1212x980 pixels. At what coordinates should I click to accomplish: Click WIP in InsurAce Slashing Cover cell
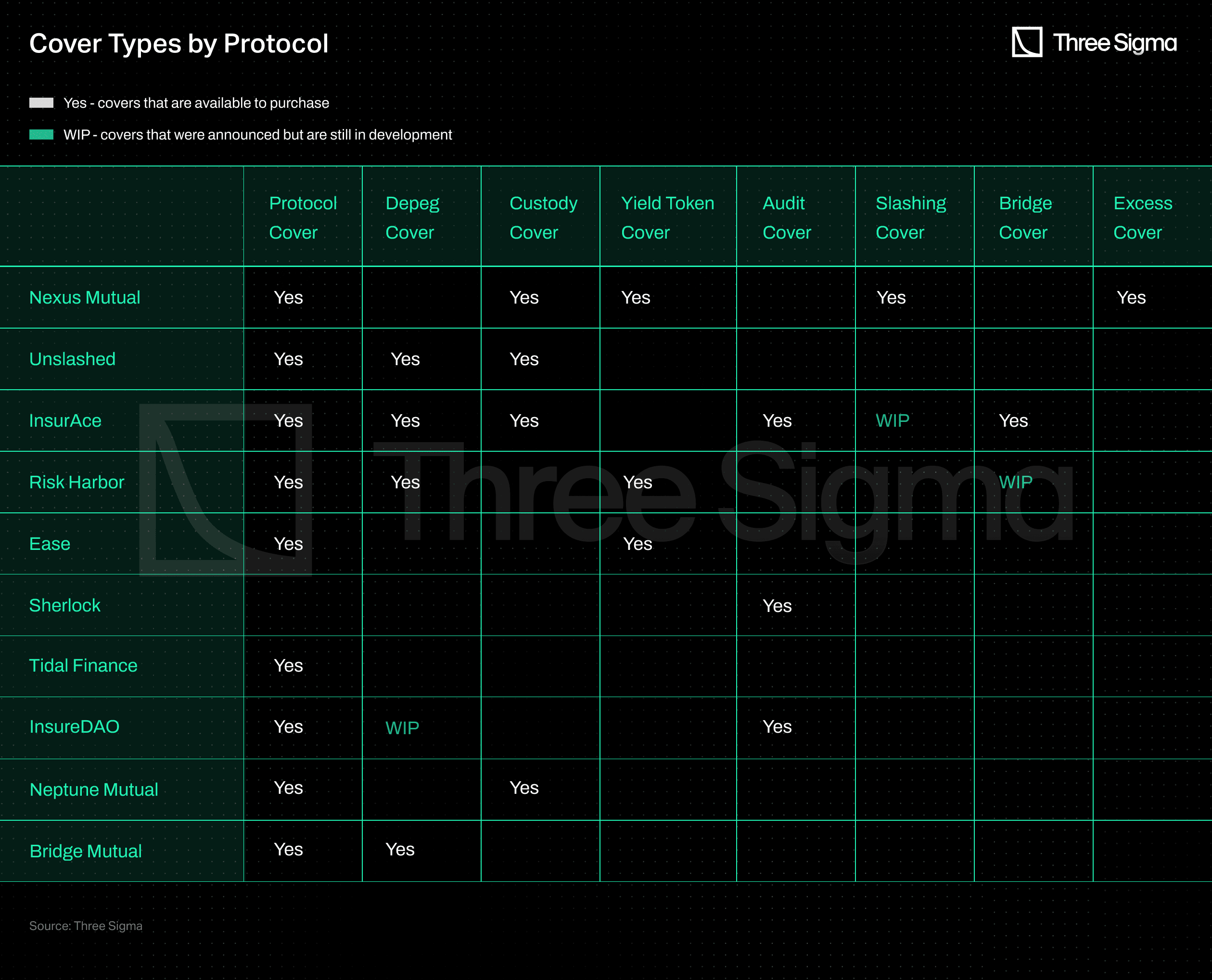(x=892, y=420)
